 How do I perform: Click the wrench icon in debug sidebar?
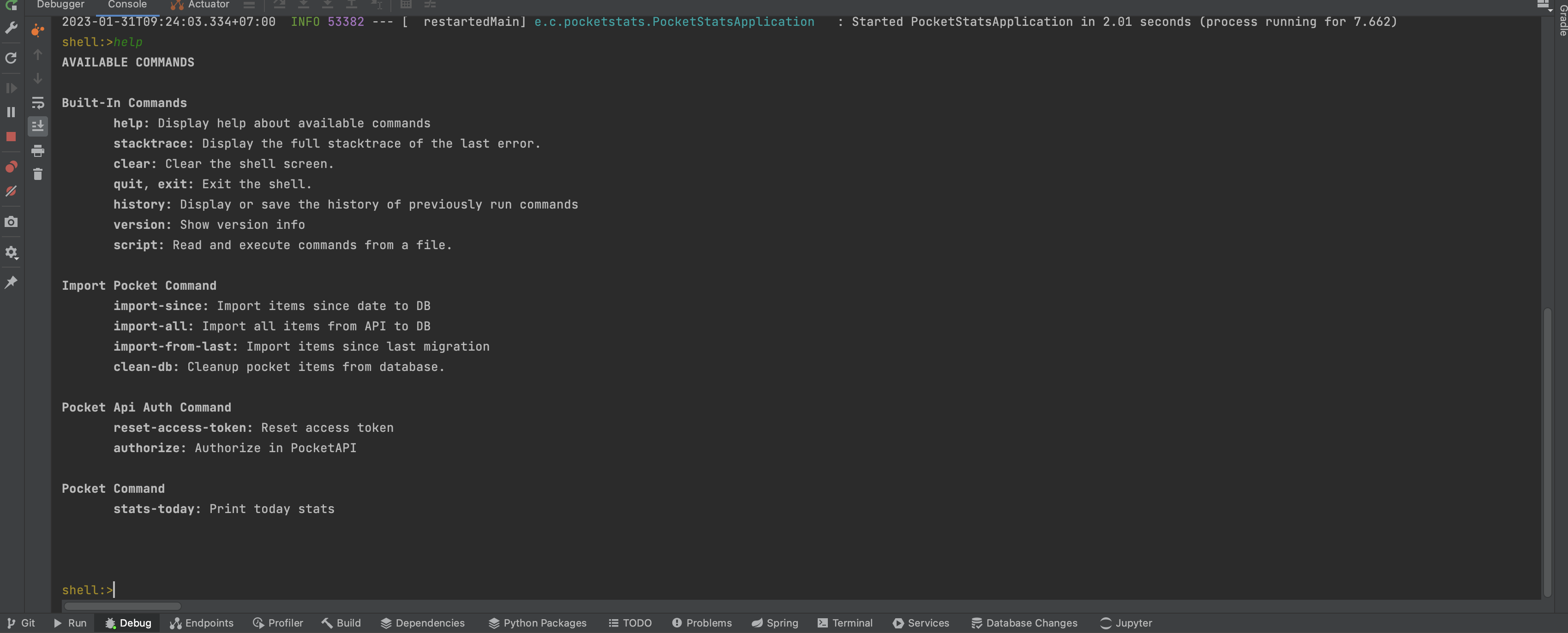(x=11, y=28)
